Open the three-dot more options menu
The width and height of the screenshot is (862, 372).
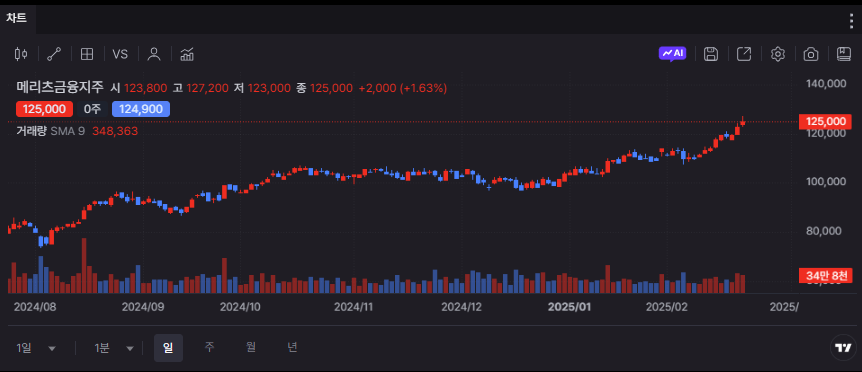pos(851,20)
